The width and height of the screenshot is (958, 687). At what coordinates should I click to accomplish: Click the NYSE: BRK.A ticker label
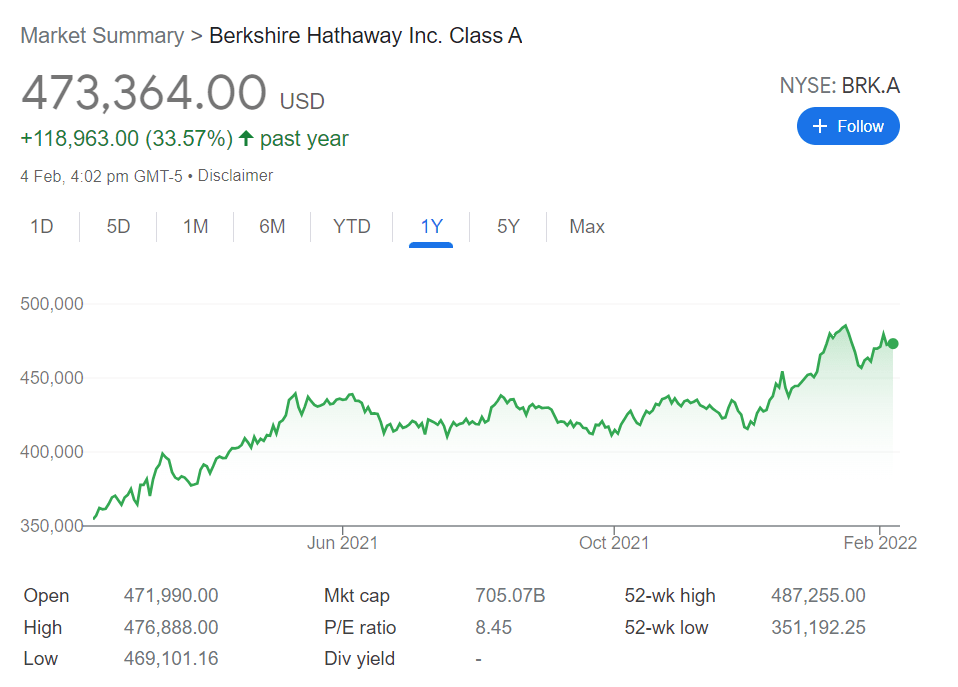[839, 86]
